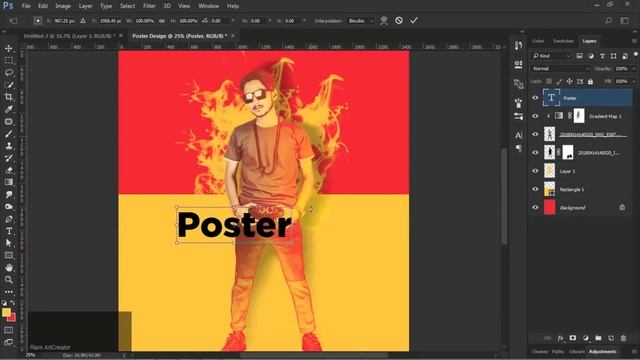Click the foreground yellow color swatch
The image size is (640, 360).
point(6,313)
